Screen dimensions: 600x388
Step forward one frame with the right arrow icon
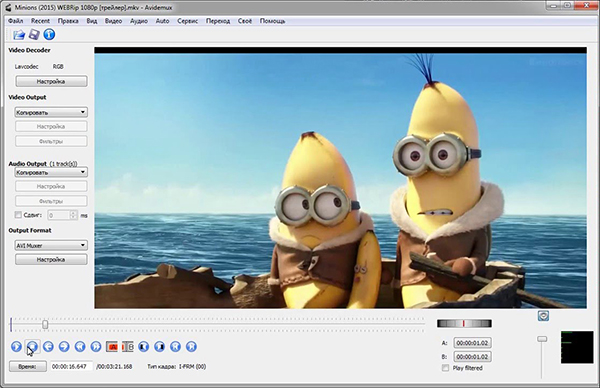pyautogui.click(x=64, y=347)
